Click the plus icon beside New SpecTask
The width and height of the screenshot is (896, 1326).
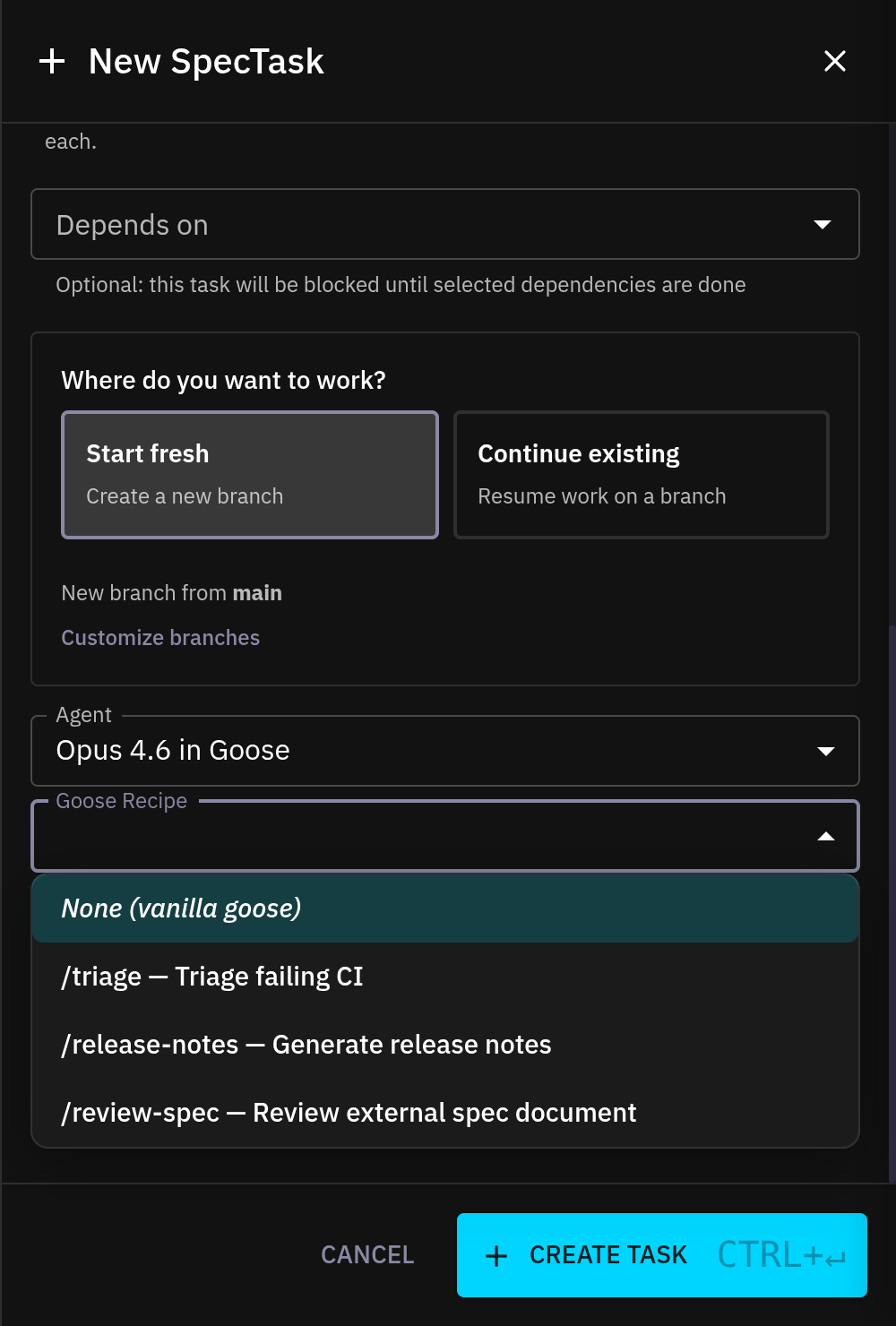(52, 61)
